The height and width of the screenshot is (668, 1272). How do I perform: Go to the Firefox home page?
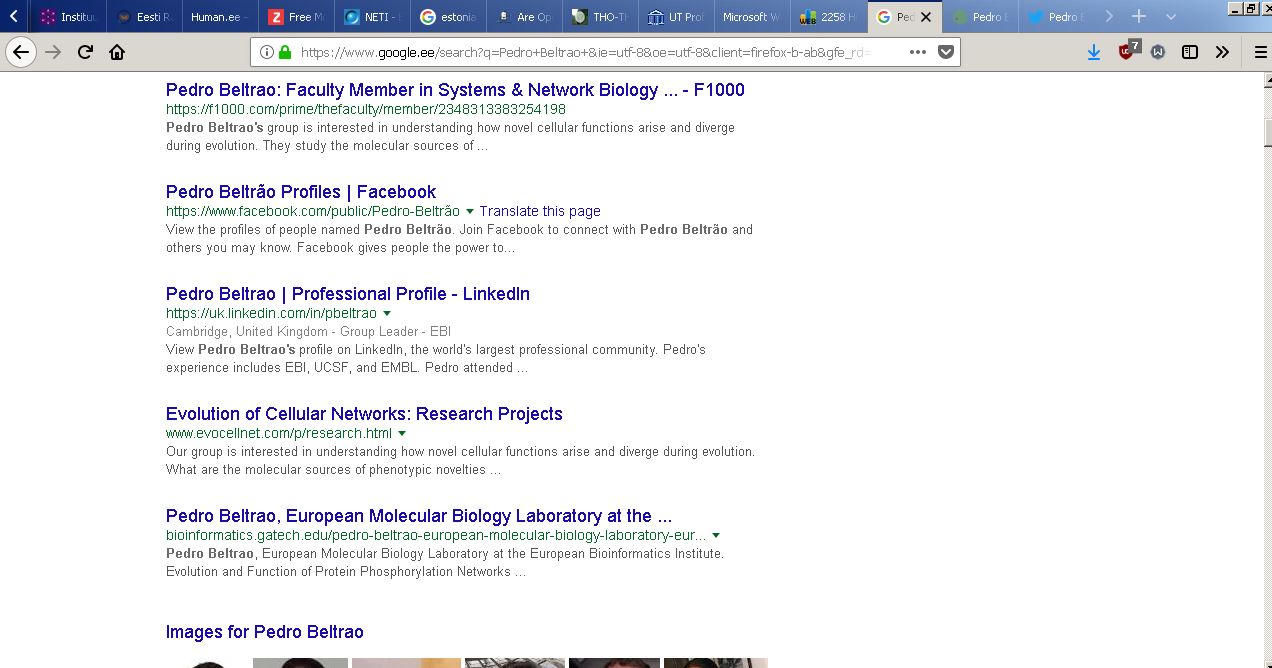click(117, 52)
